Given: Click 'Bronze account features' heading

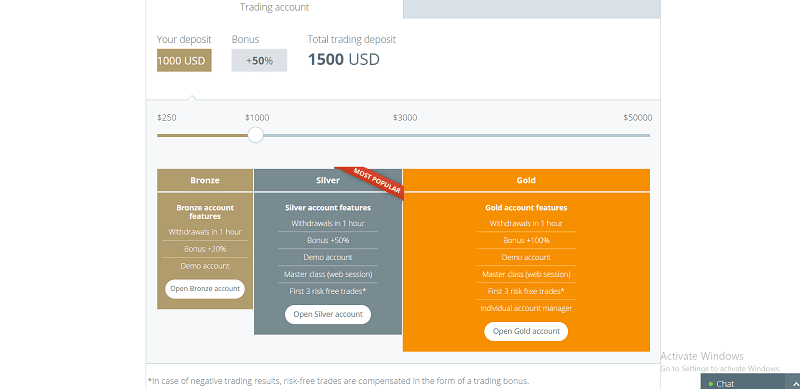Looking at the screenshot, I should (x=205, y=212).
